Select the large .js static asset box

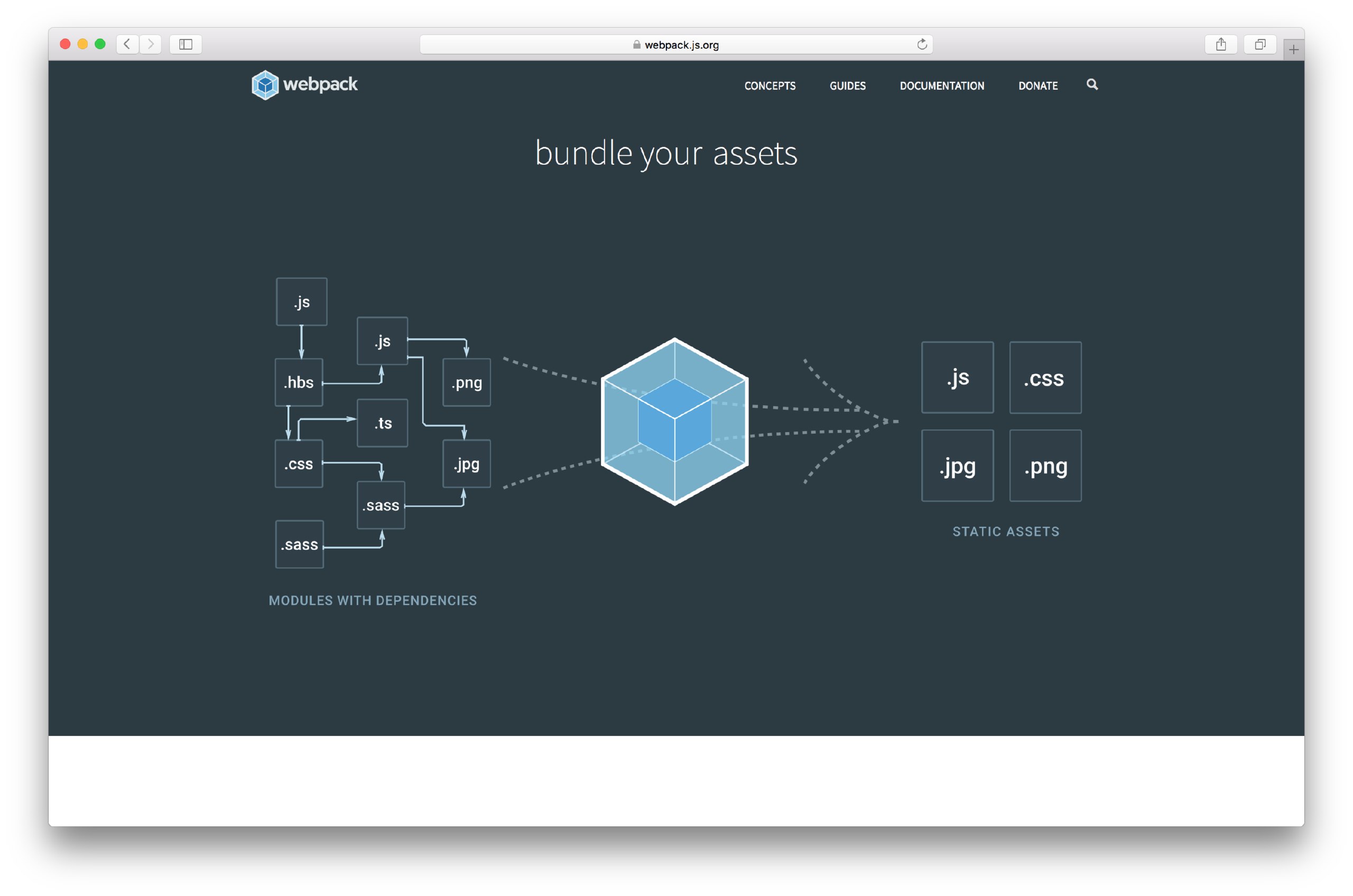click(958, 377)
